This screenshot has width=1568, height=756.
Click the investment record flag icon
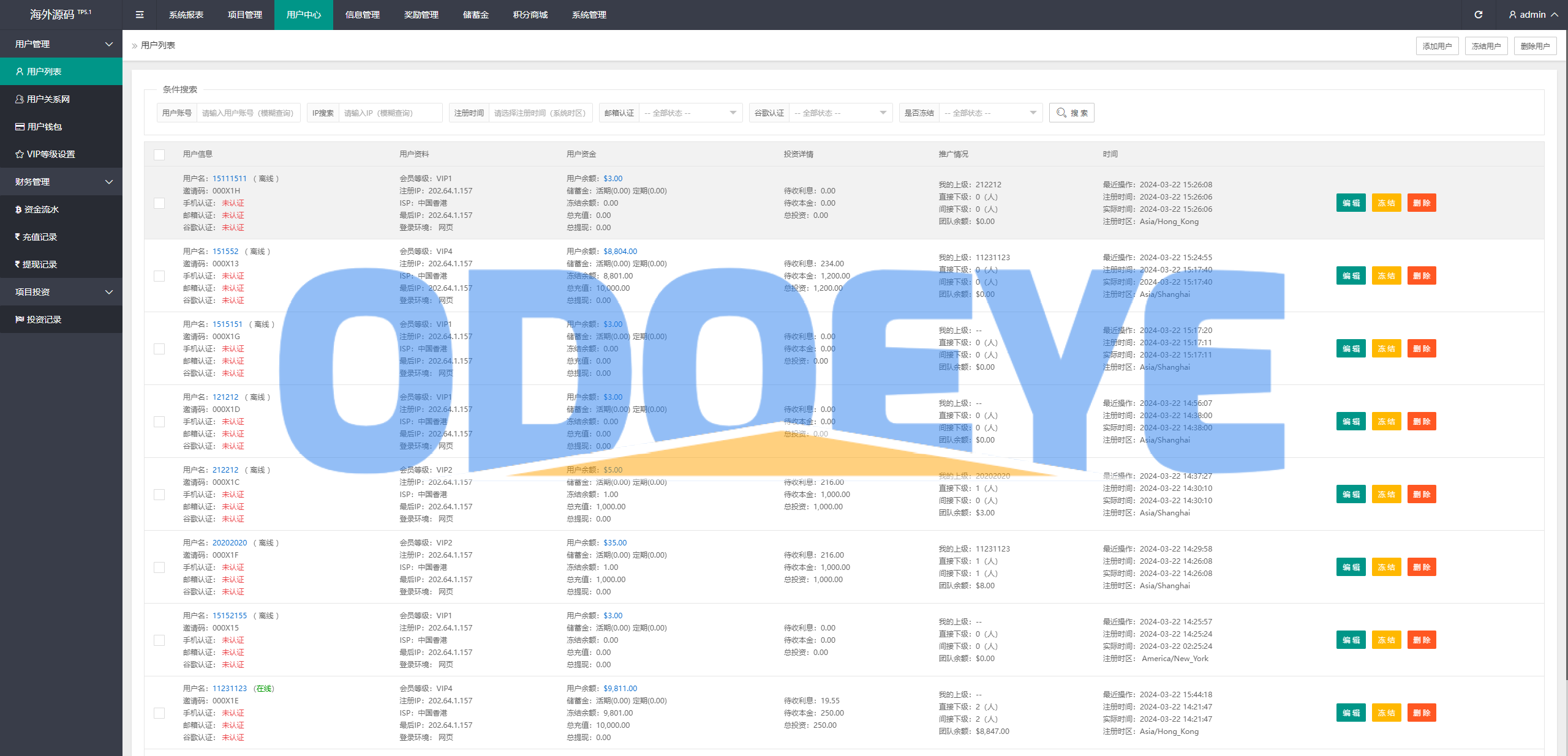click(20, 320)
